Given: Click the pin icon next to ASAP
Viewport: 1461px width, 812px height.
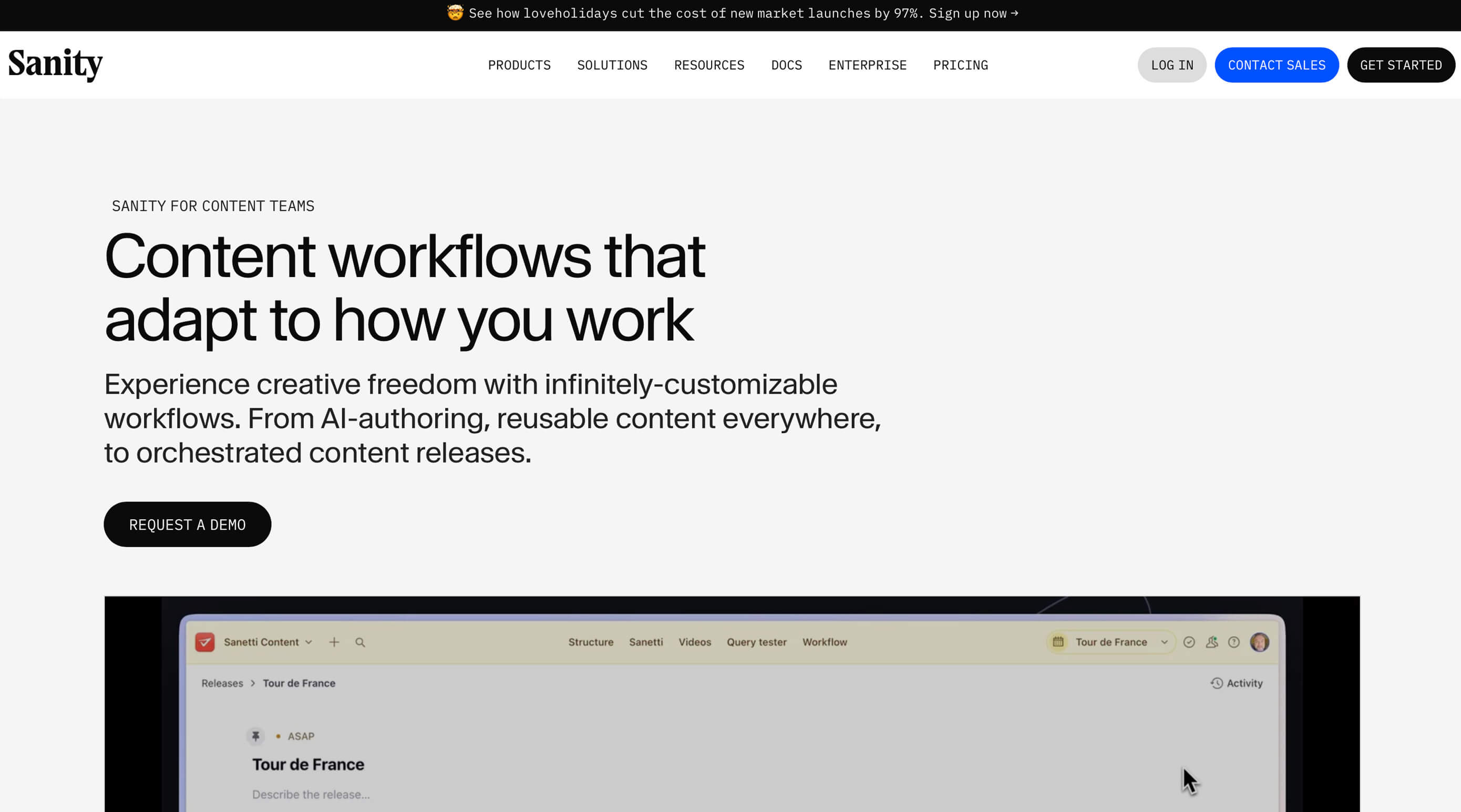Looking at the screenshot, I should (x=256, y=736).
